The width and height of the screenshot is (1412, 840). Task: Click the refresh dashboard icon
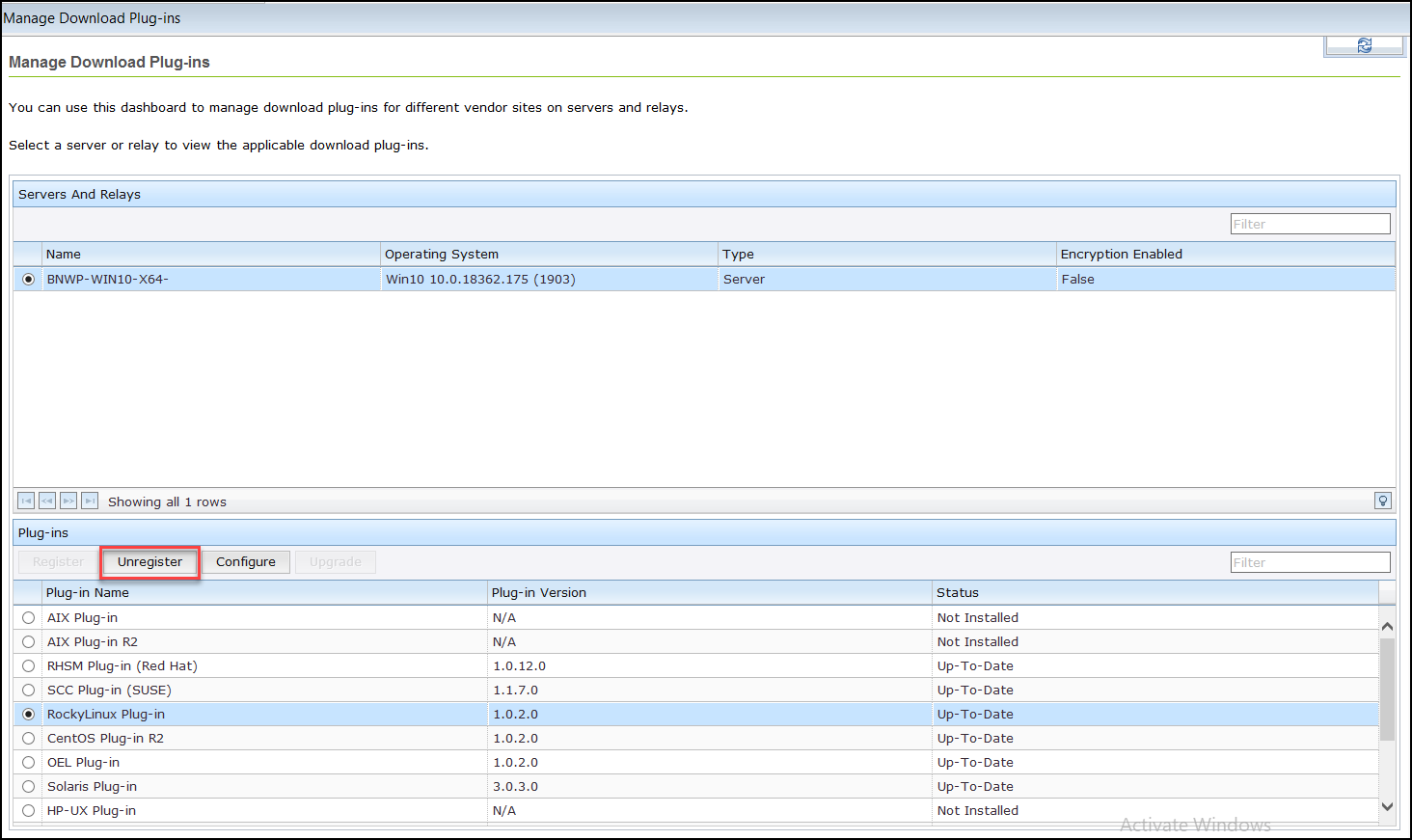(x=1363, y=45)
